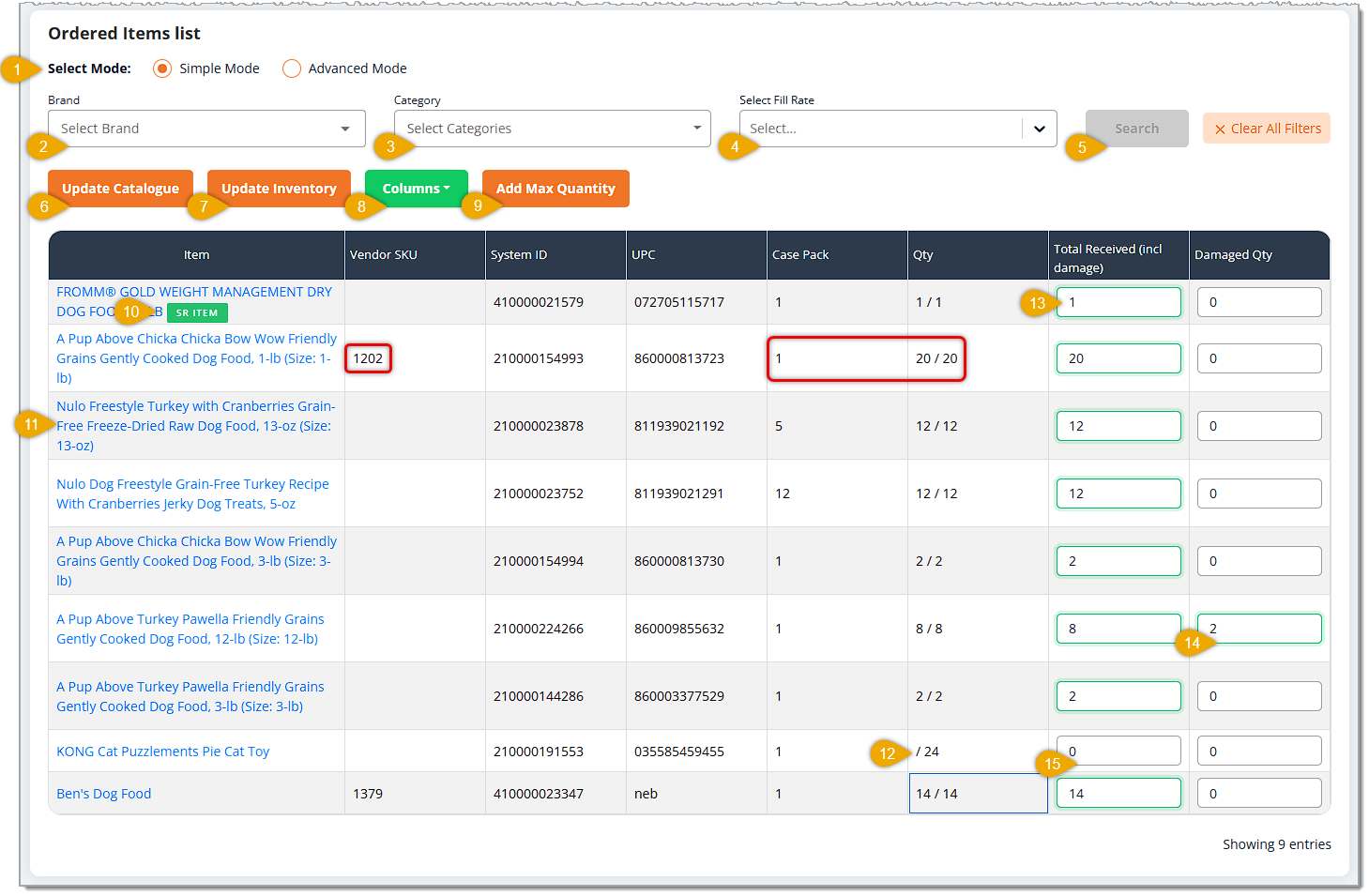Choose the Advanced Mode radio option
Image resolution: width=1369 pixels, height=896 pixels.
point(292,68)
